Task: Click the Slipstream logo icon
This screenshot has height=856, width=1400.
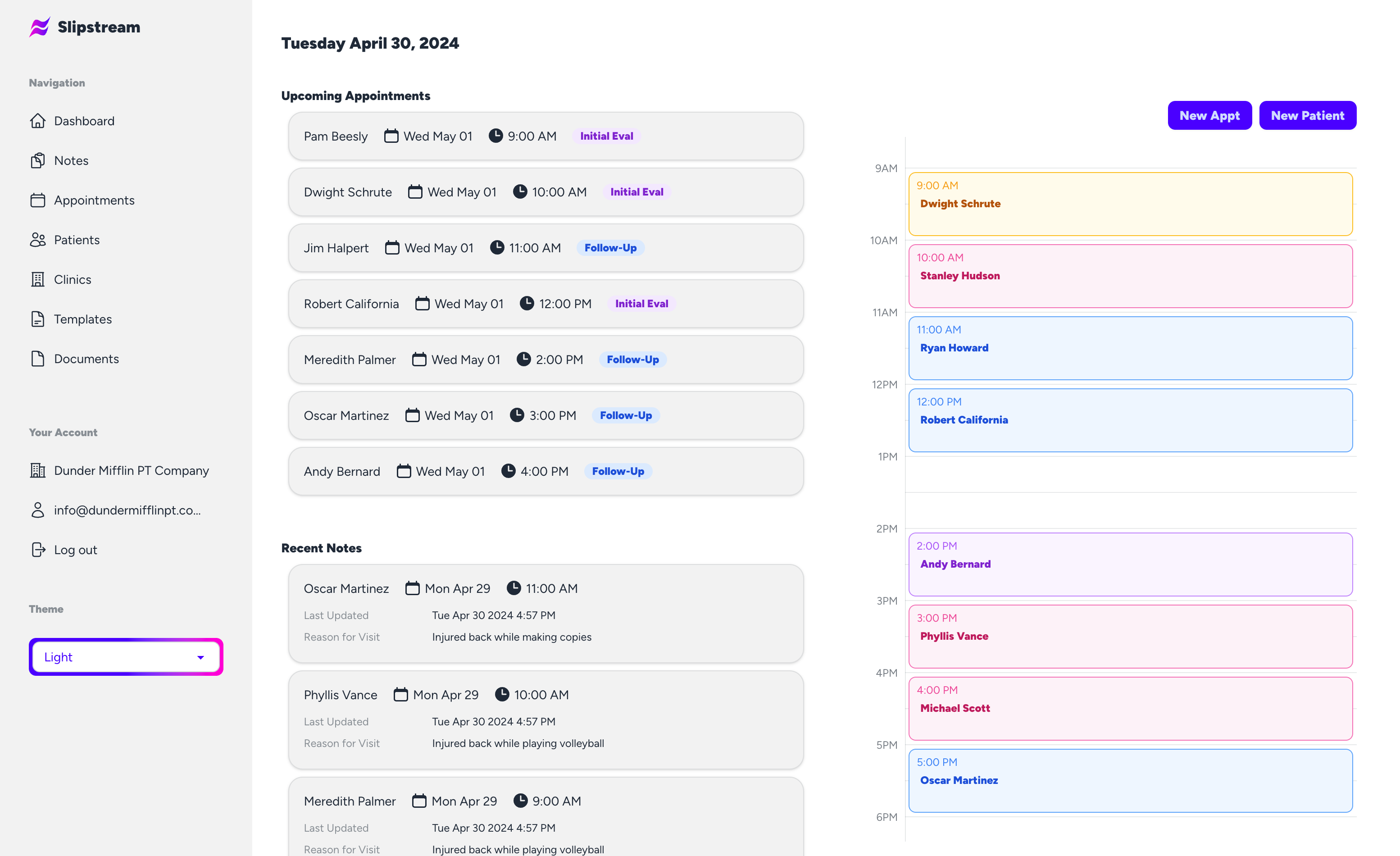Action: point(39,27)
